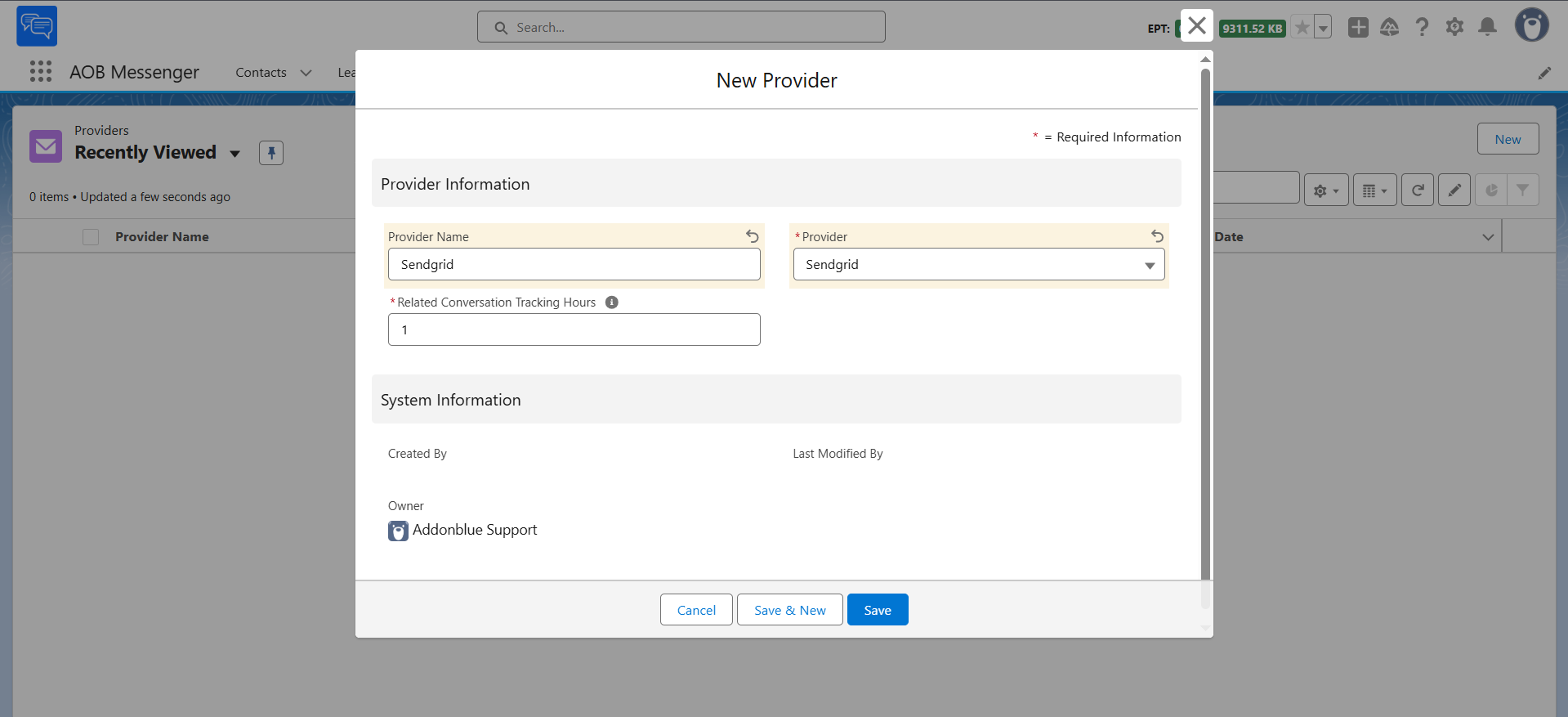Click the Save & New button
Viewport: 1568px width, 717px height.
pyautogui.click(x=790, y=610)
